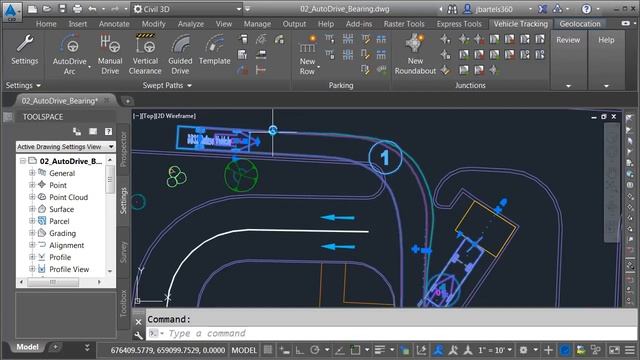Add a new drawing tab with plus

[127, 100]
